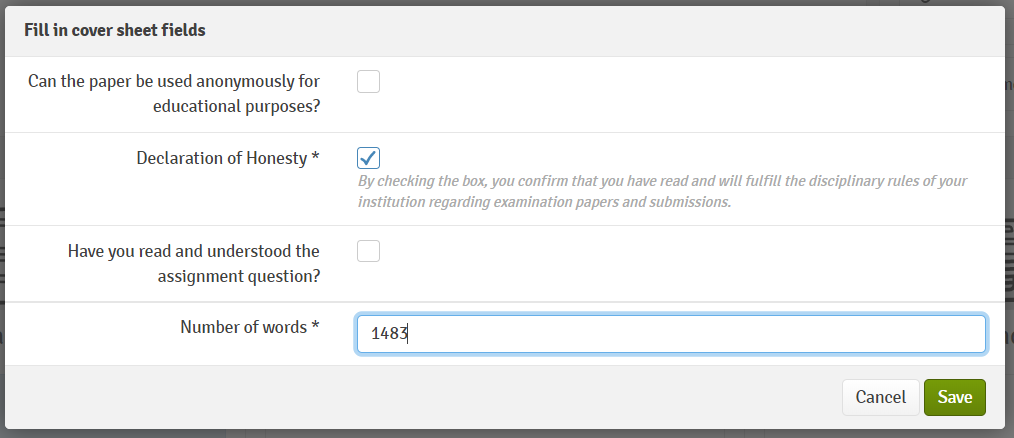
Task: Click the asterisk beside Declaration of Honesty
Action: point(316,158)
